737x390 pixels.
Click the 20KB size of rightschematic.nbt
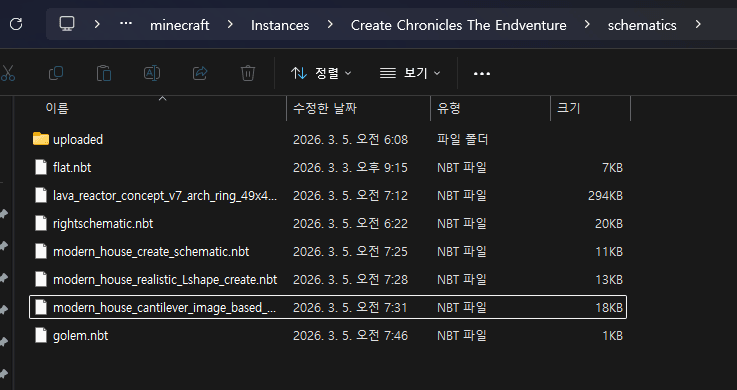pos(609,224)
